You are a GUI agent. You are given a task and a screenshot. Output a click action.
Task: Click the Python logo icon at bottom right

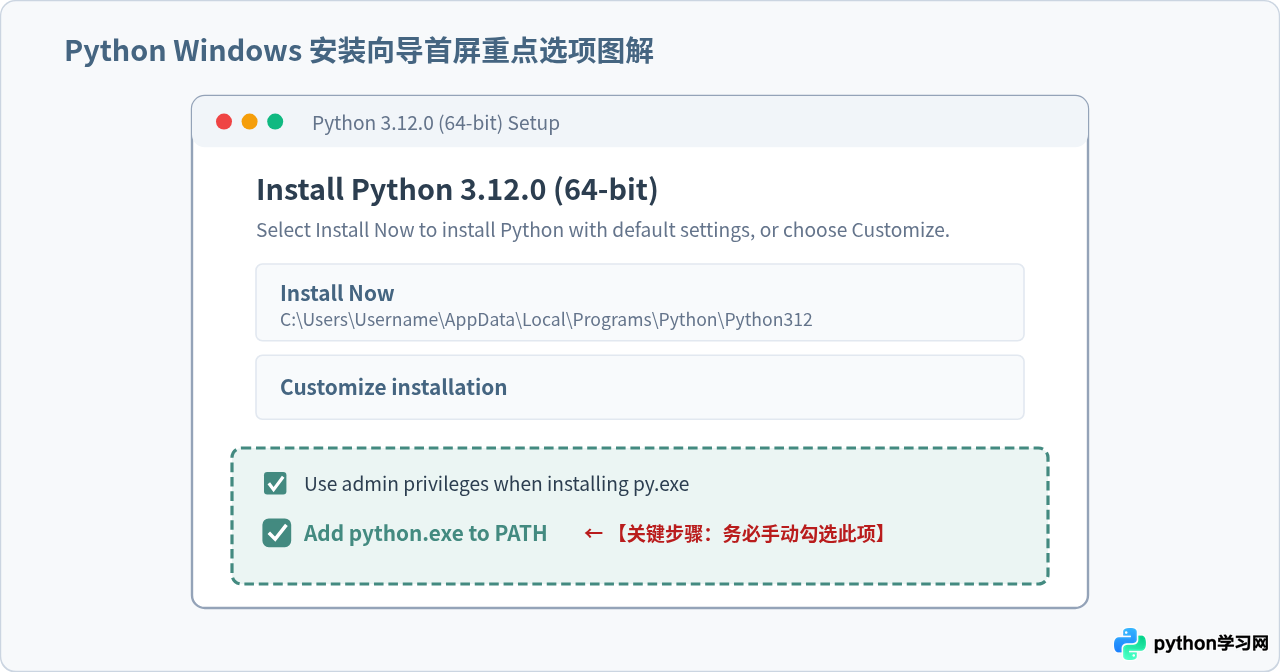pyautogui.click(x=1130, y=643)
